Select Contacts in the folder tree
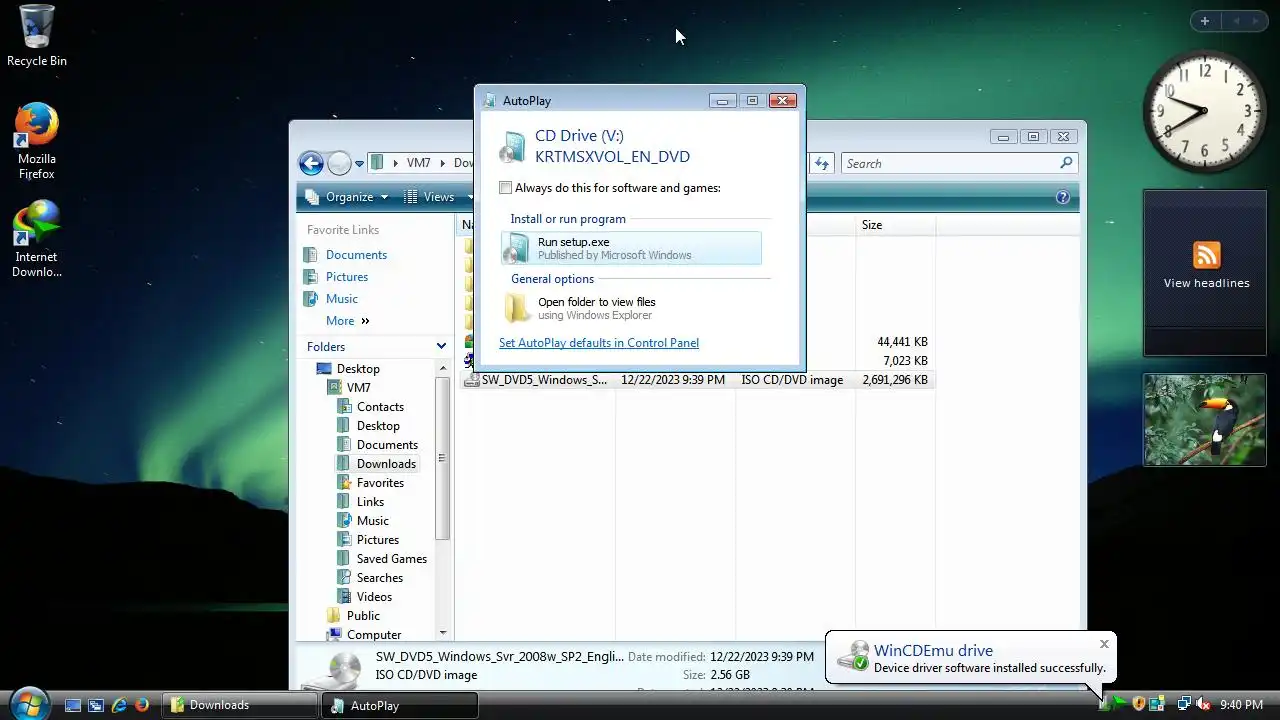This screenshot has width=1280, height=720. tap(370, 407)
